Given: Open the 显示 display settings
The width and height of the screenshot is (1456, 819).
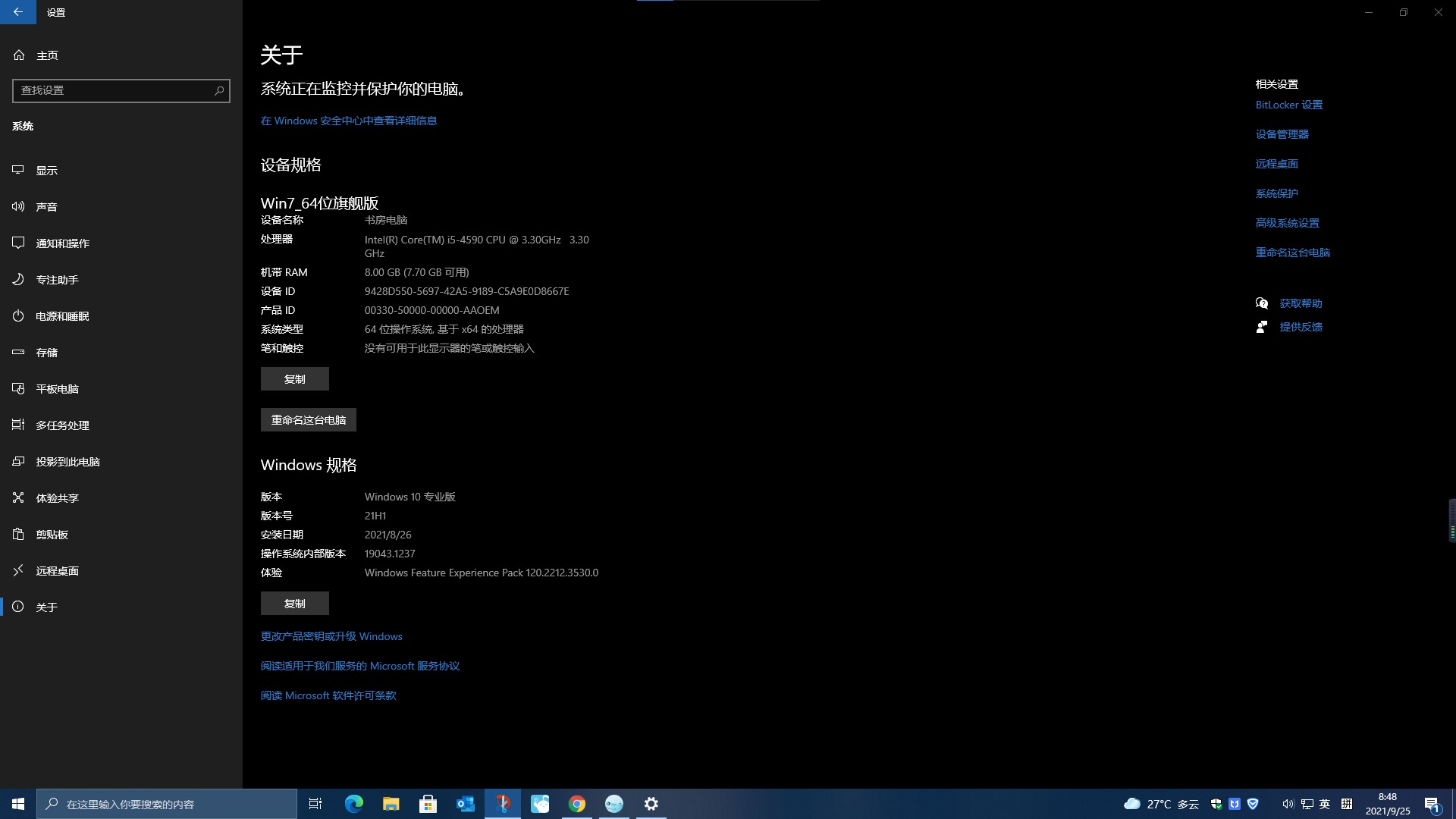Looking at the screenshot, I should (x=121, y=171).
